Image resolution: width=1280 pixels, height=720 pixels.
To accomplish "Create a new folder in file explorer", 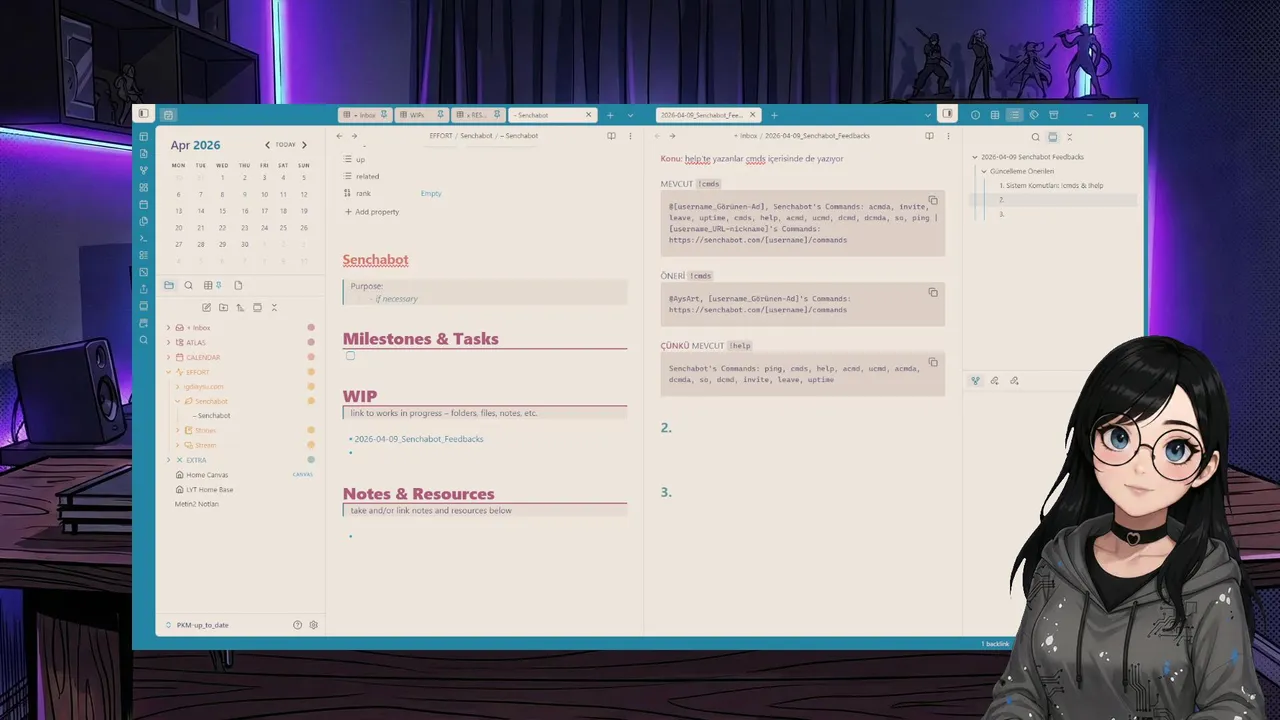I will (223, 307).
